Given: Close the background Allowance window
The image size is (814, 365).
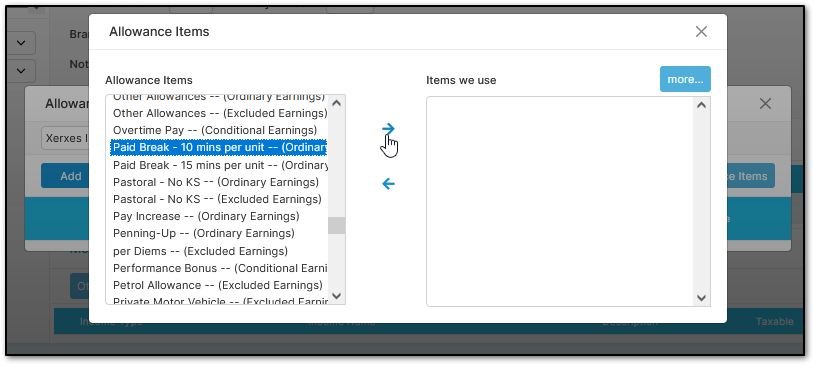Looking at the screenshot, I should point(765,103).
